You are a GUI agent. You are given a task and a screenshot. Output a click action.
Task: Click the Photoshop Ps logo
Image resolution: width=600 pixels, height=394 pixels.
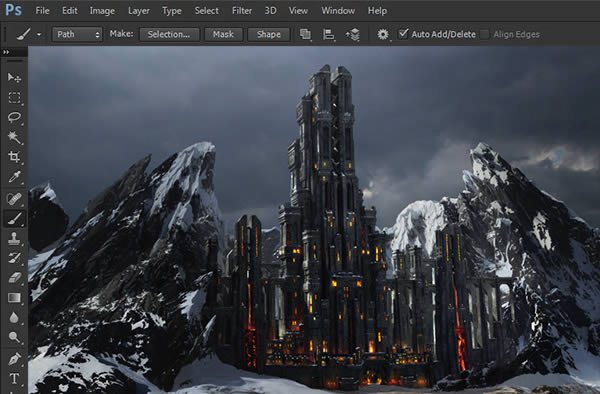[13, 10]
